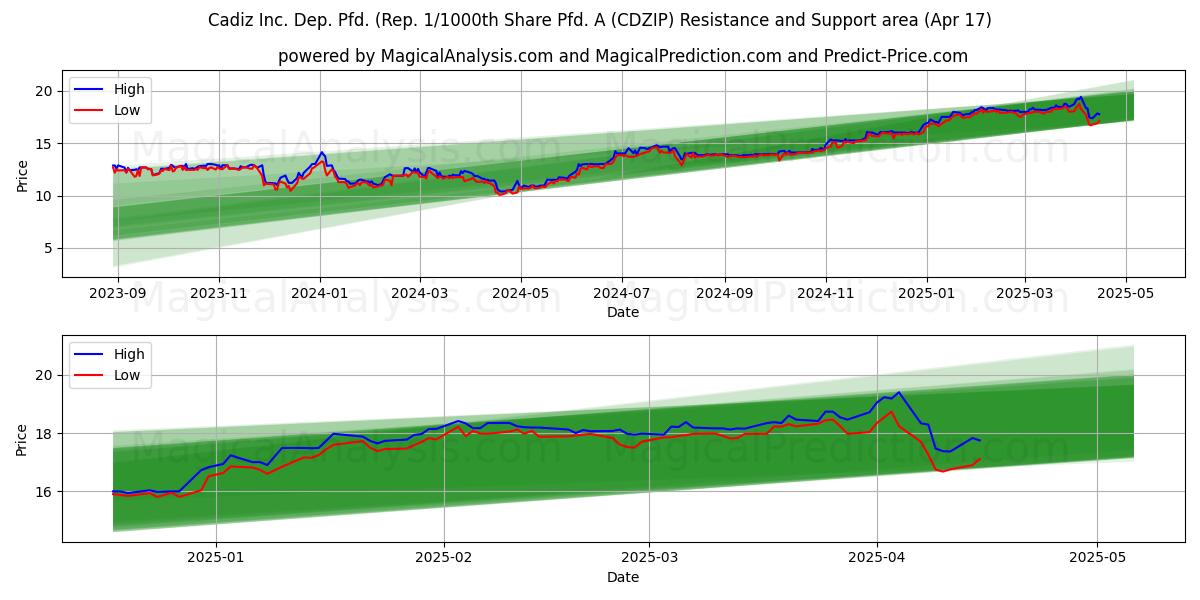Click the price tick '5' on top chart

click(x=49, y=248)
